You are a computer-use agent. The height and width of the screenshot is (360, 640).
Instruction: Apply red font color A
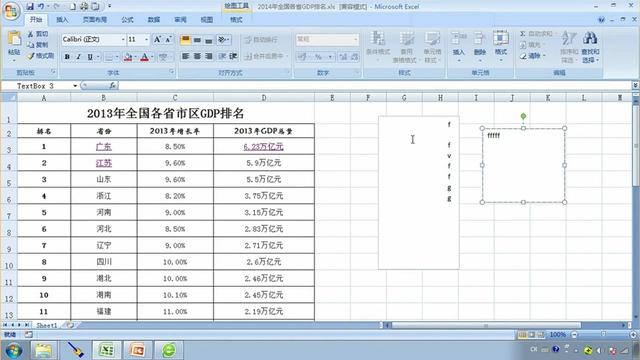144,57
